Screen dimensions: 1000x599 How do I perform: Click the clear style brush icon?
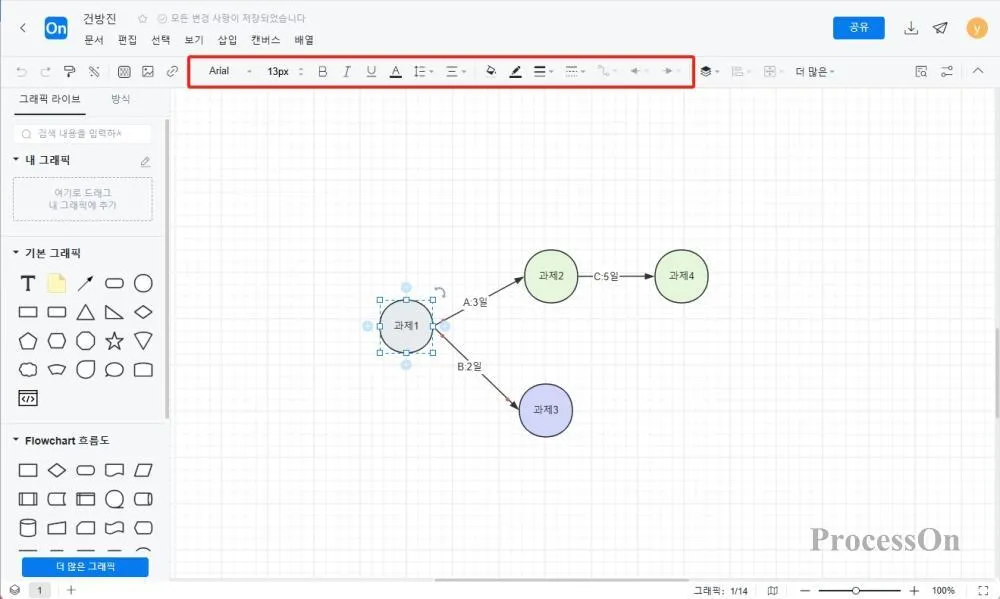pyautogui.click(x=94, y=71)
